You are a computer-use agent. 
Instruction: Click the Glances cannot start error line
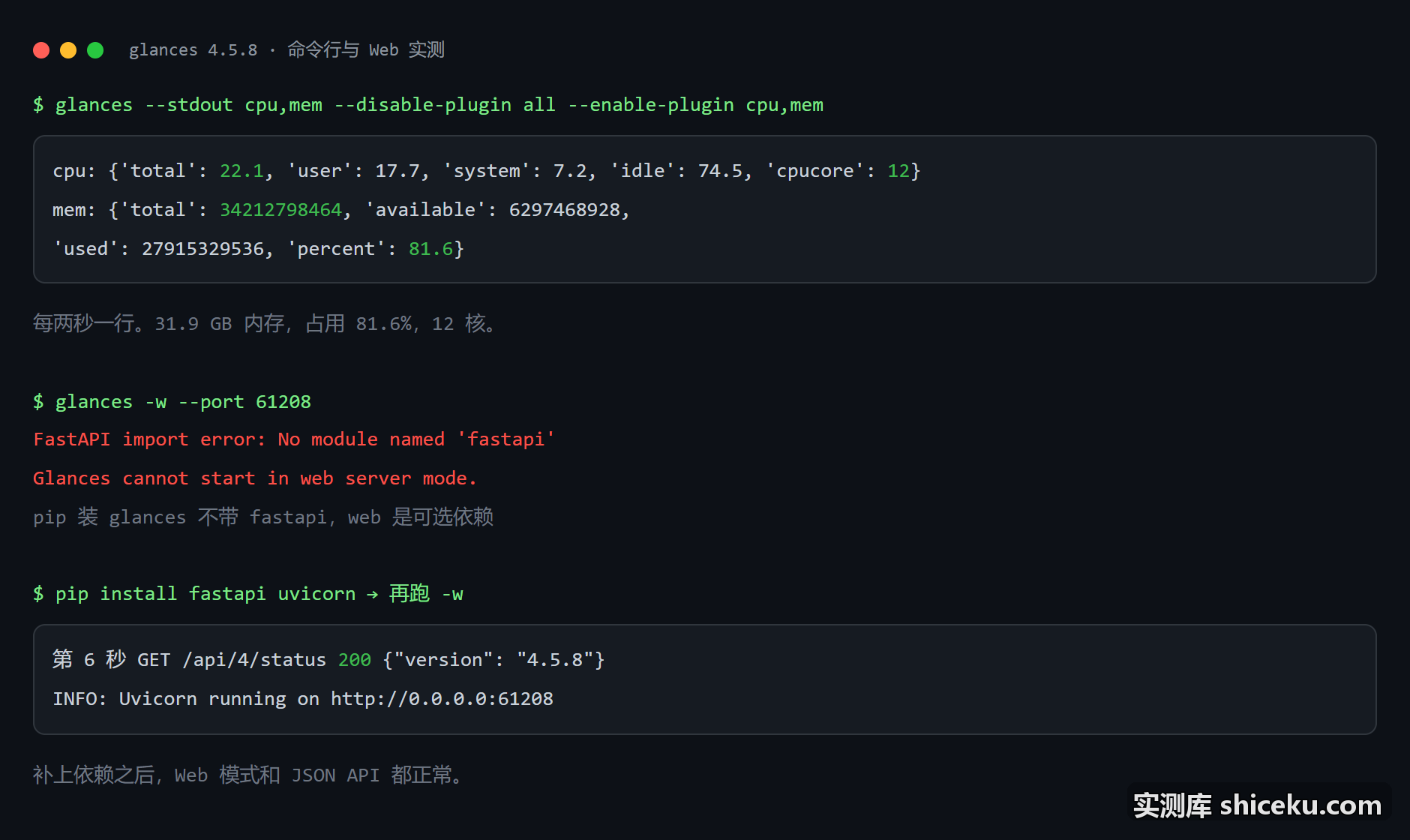[x=255, y=478]
